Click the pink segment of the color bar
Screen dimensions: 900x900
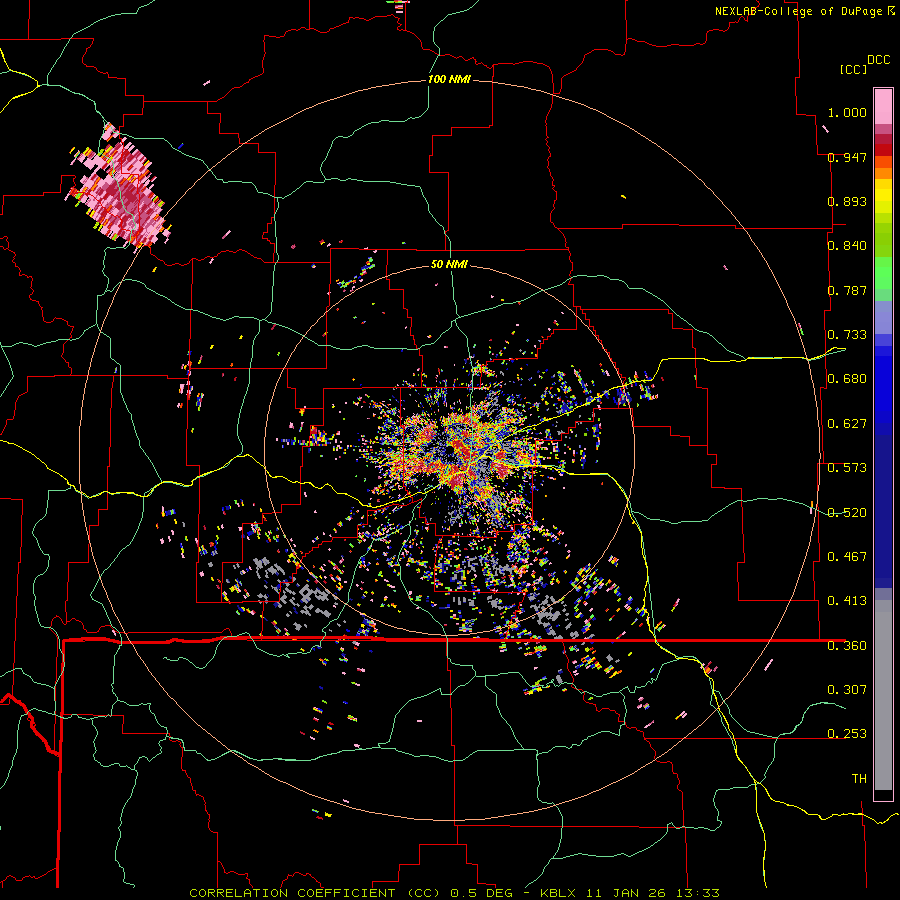coord(883,106)
